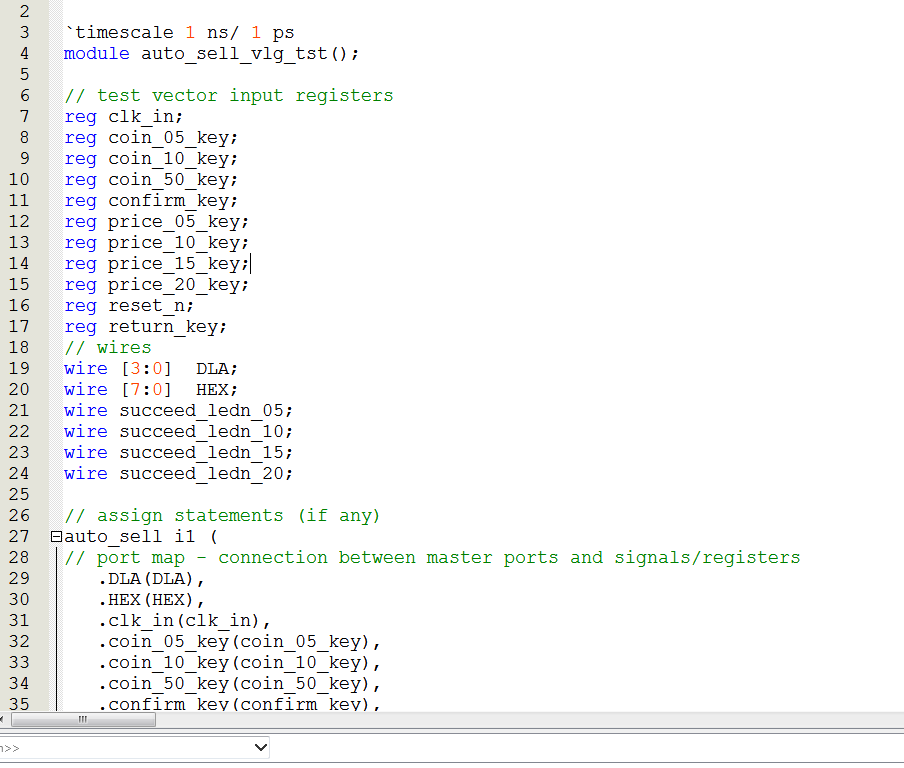Click 'HEX;' wire declaration on line 20
Screen dimensions: 904x768
(x=217, y=390)
